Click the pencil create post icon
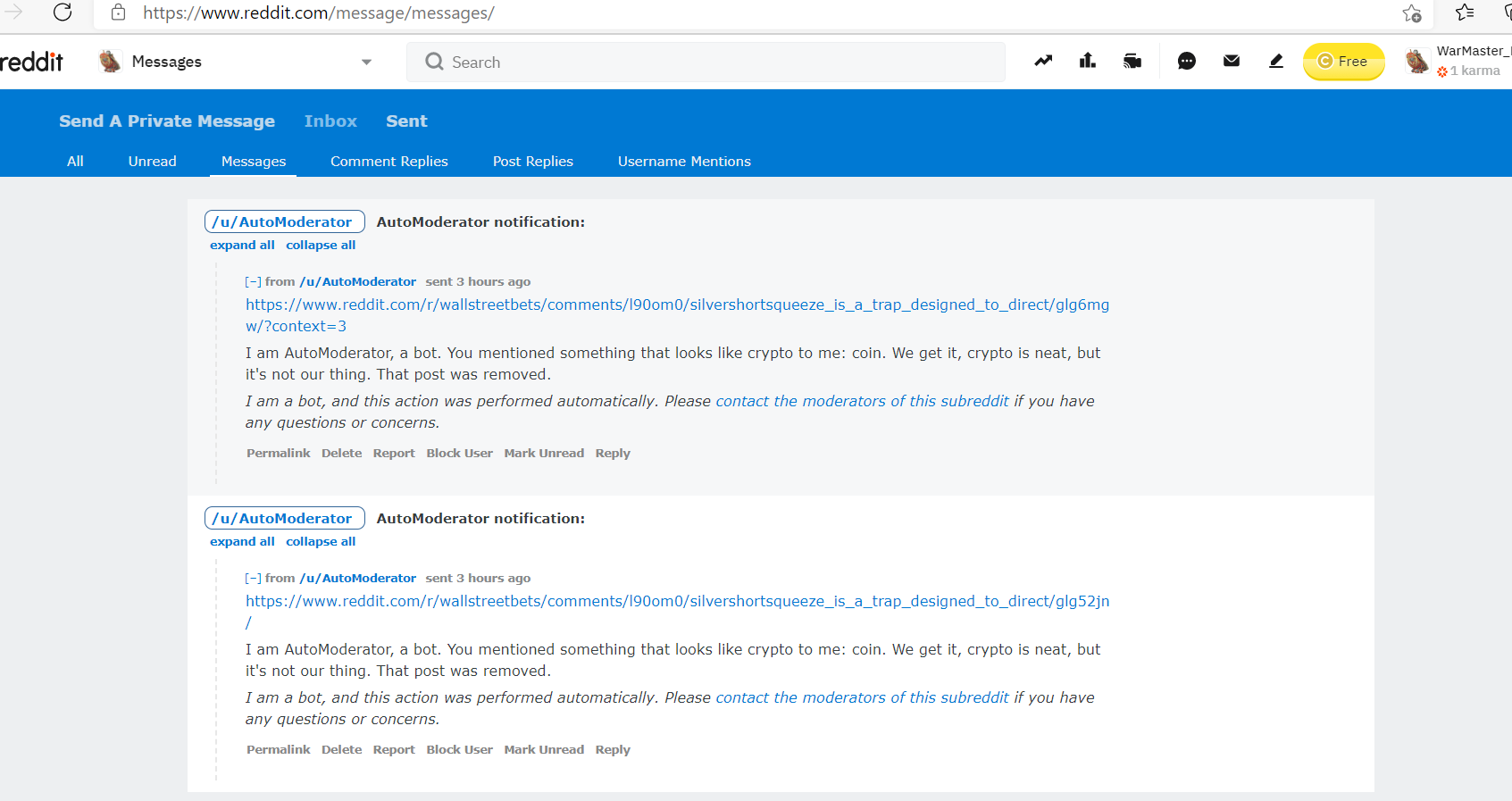 pyautogui.click(x=1275, y=61)
